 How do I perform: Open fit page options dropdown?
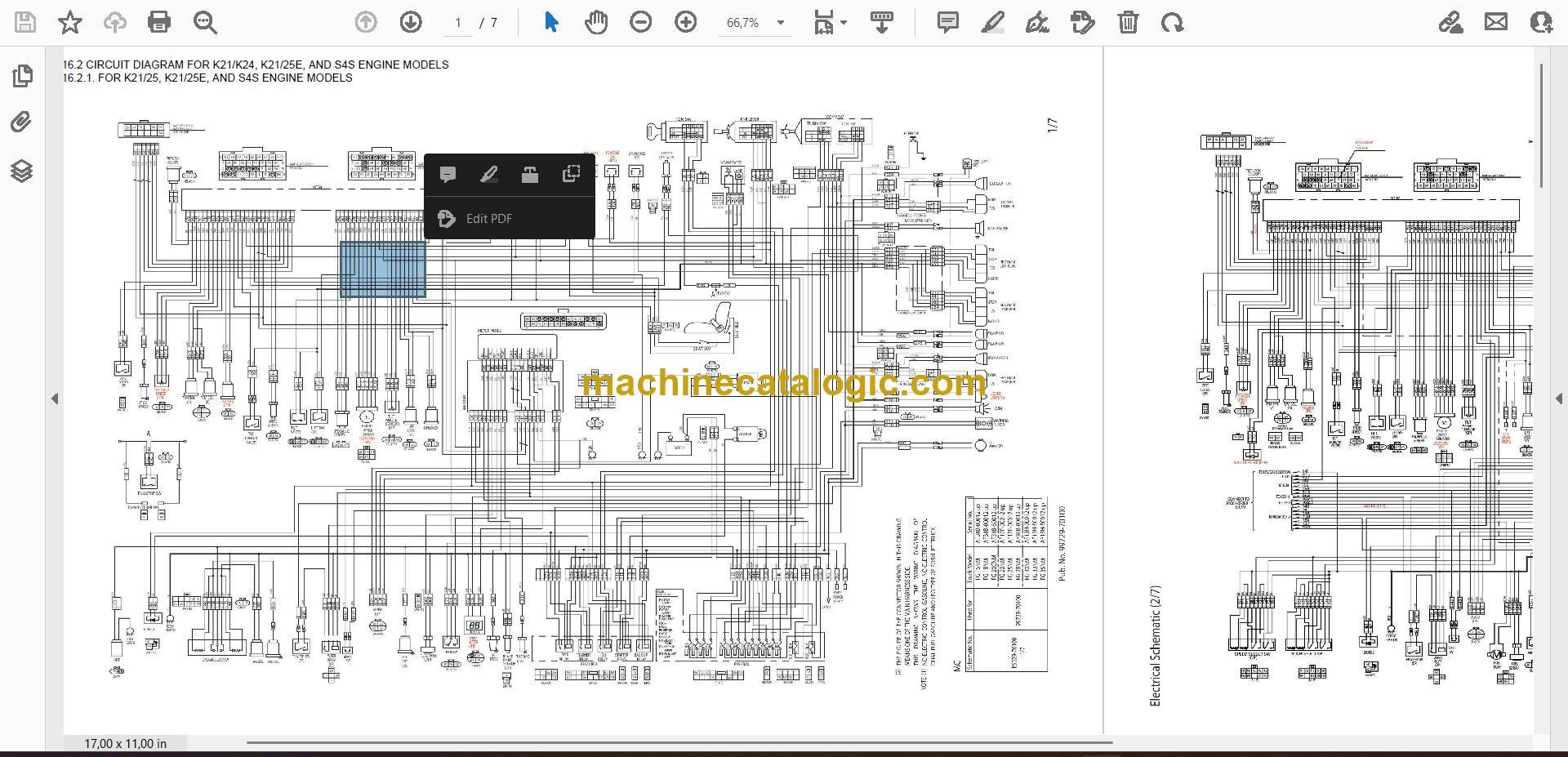pos(830,22)
